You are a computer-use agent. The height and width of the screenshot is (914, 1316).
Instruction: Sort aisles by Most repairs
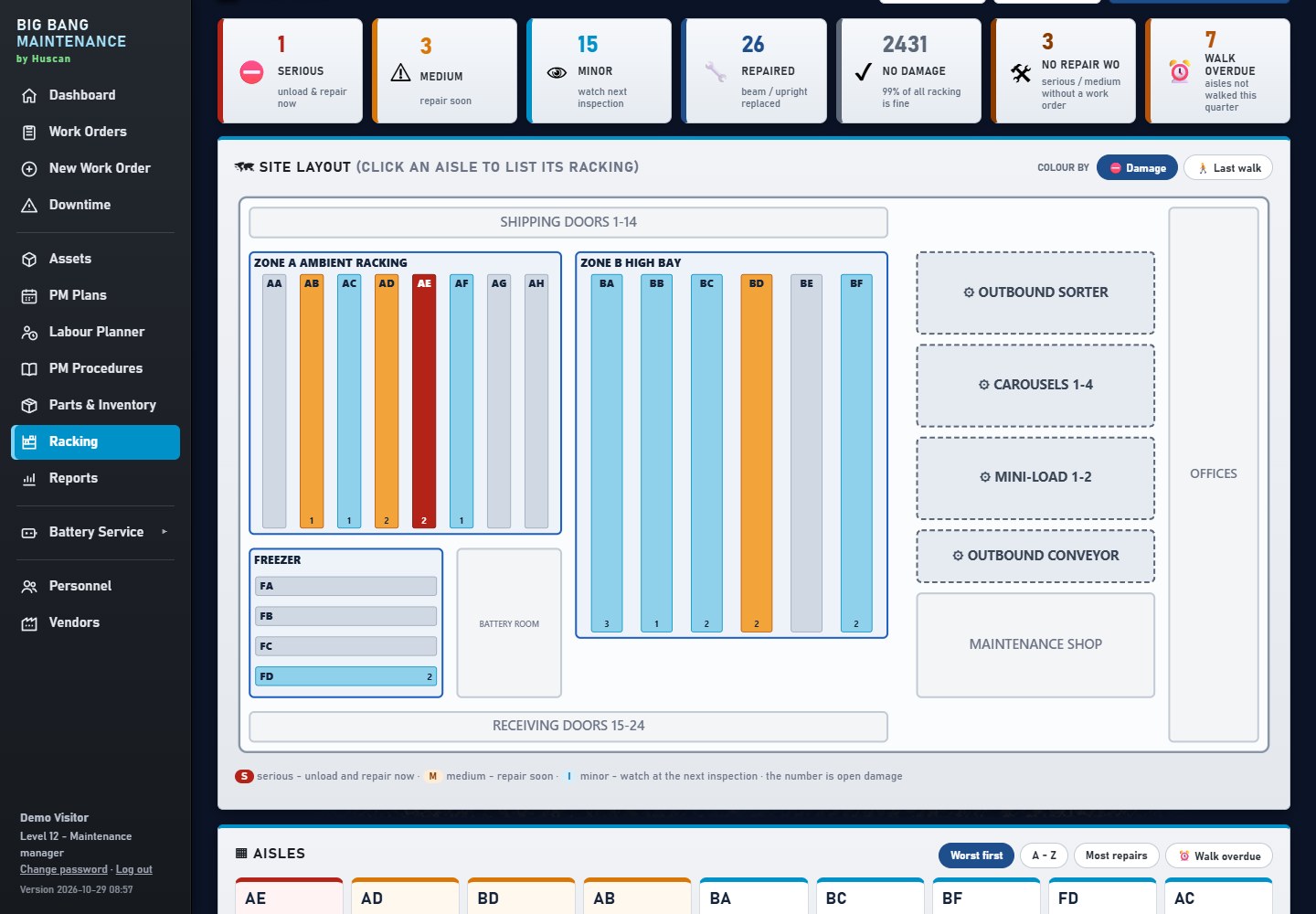[1116, 856]
